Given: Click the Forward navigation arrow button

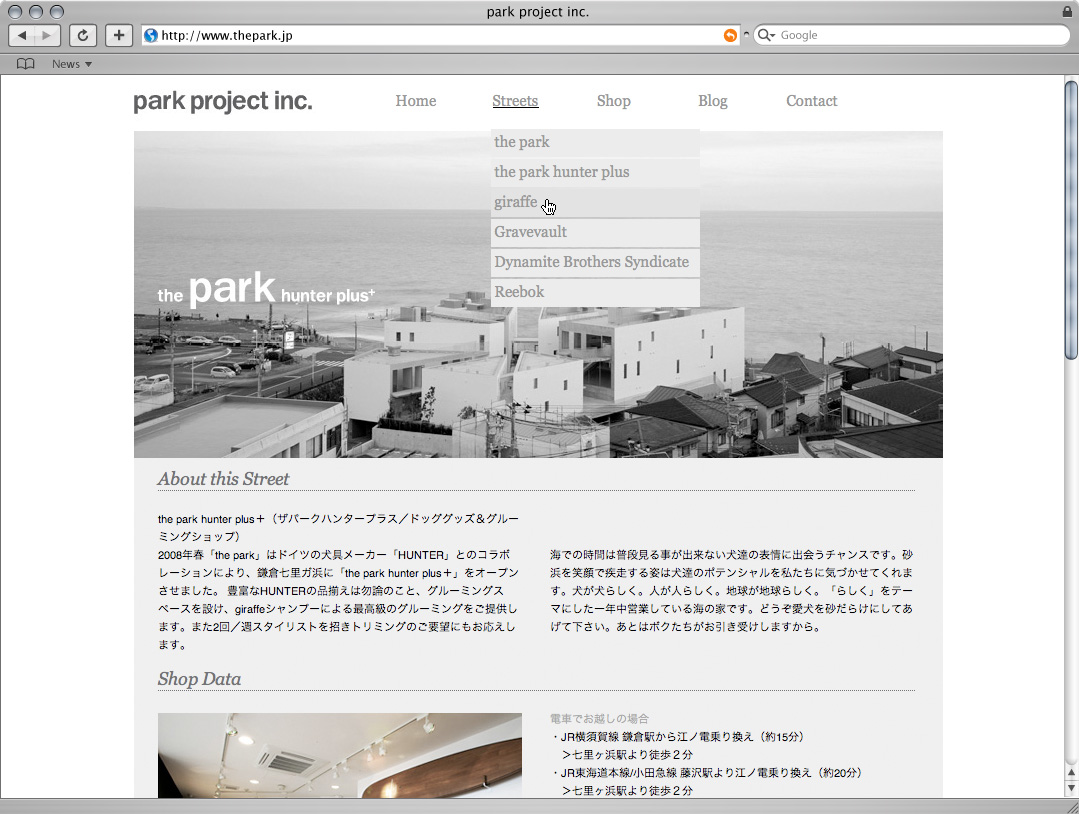Looking at the screenshot, I should tap(47, 35).
